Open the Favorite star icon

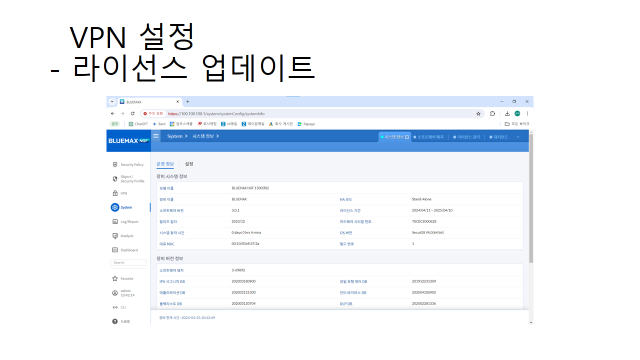coord(115,278)
